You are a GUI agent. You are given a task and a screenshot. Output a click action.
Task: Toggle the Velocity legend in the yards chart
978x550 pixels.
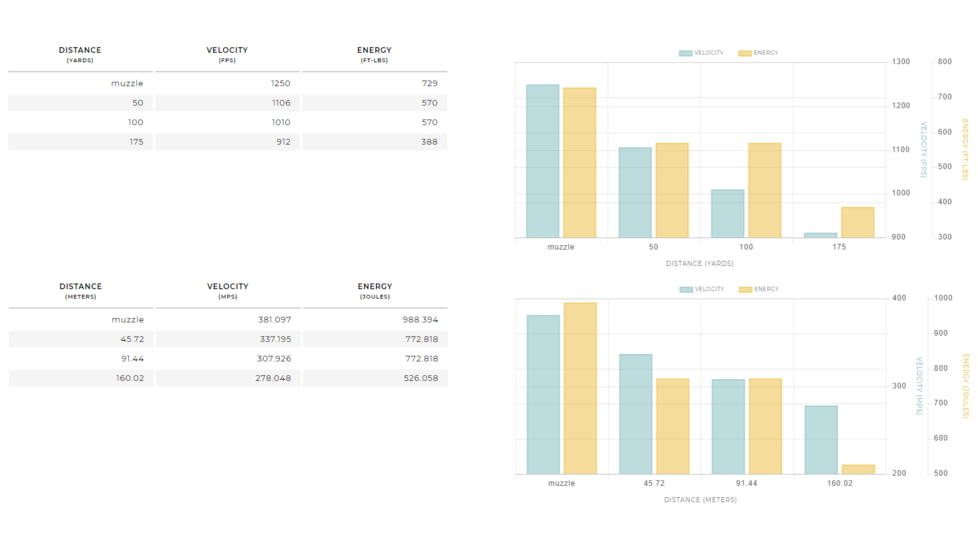pyautogui.click(x=701, y=53)
